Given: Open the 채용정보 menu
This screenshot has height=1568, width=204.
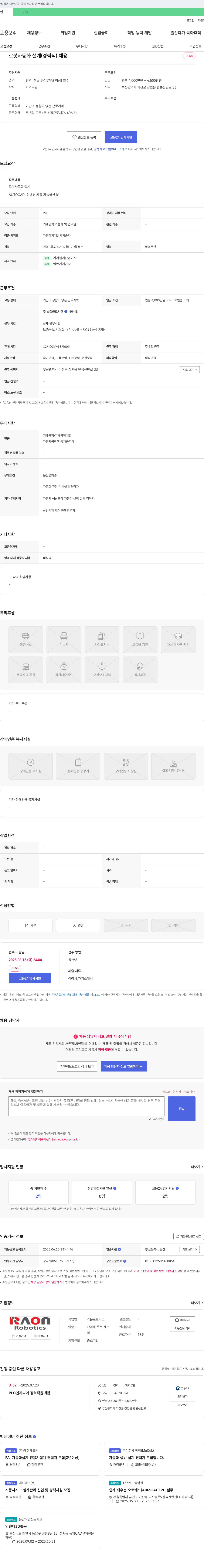Looking at the screenshot, I should pos(35,33).
